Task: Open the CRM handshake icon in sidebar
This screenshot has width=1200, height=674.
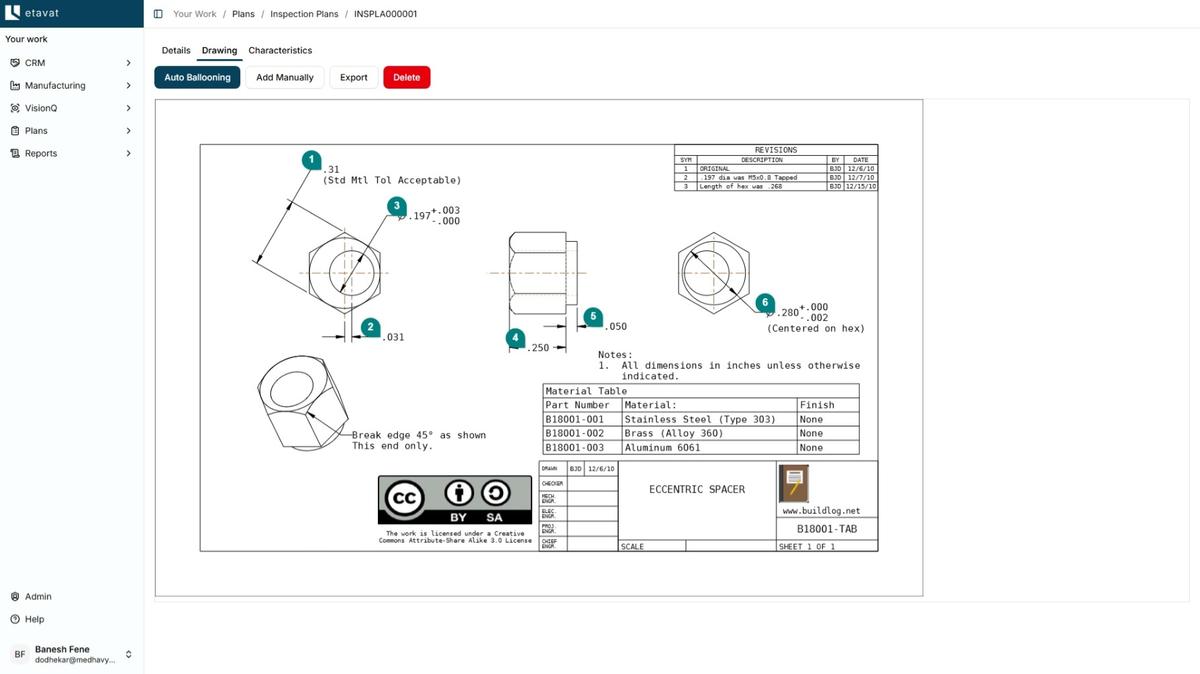Action: point(14,62)
